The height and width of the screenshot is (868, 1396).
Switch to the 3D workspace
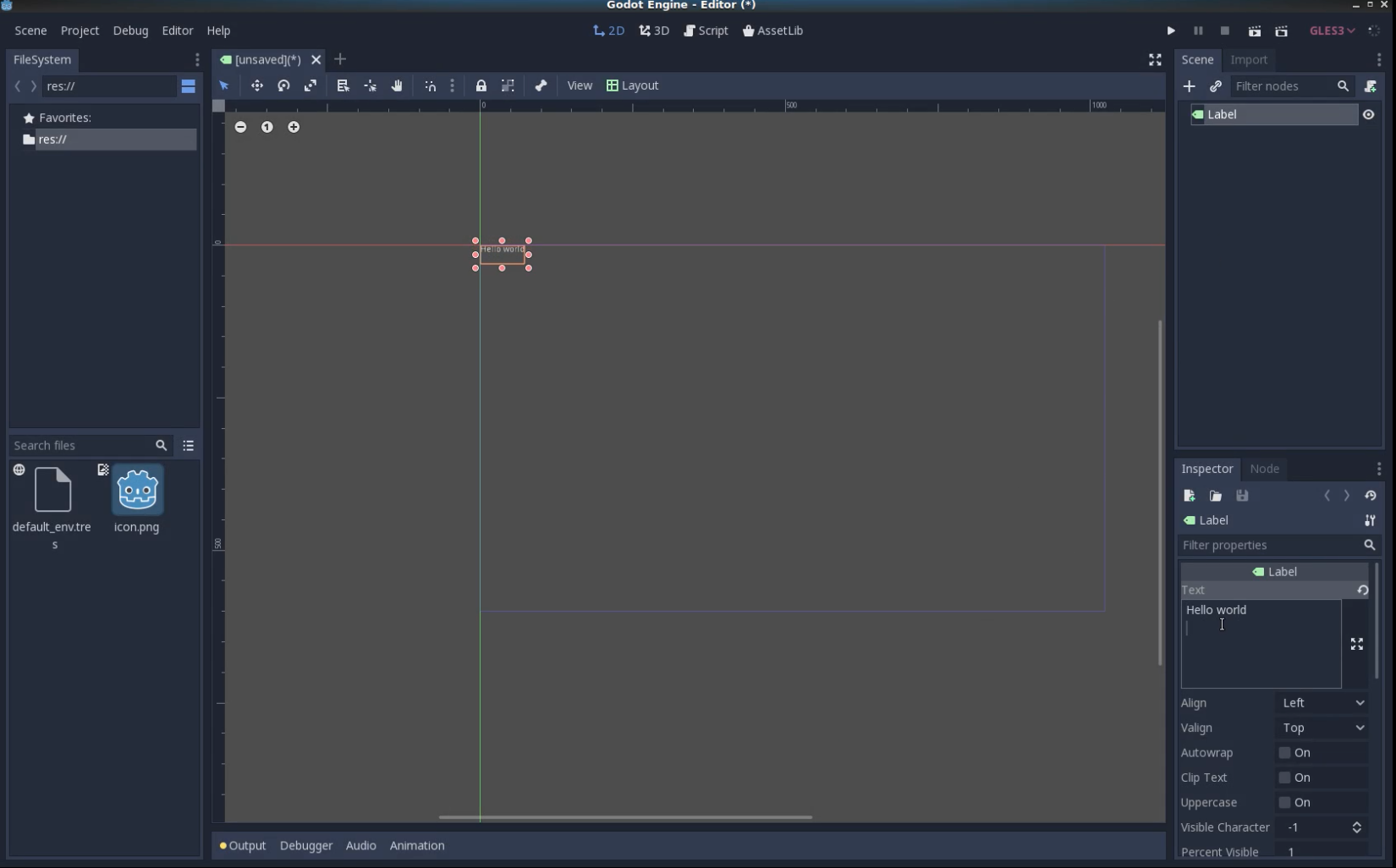point(654,30)
